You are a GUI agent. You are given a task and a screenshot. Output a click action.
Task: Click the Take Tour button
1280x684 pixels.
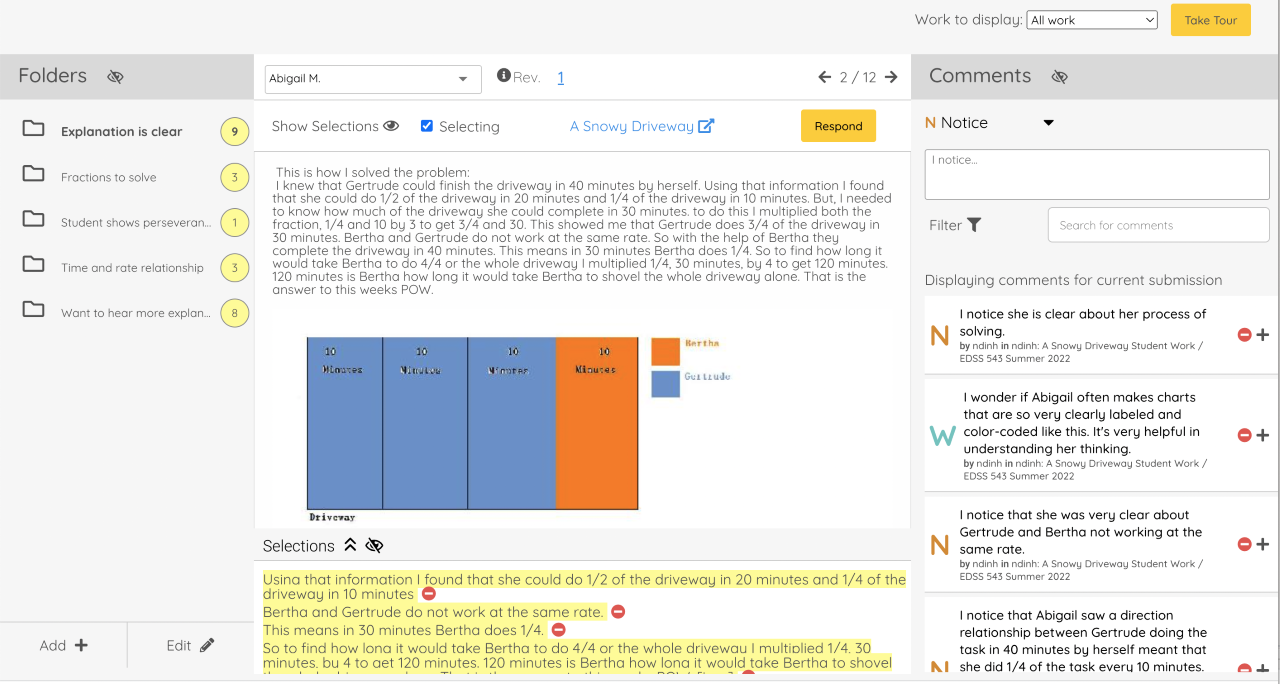tap(1210, 20)
